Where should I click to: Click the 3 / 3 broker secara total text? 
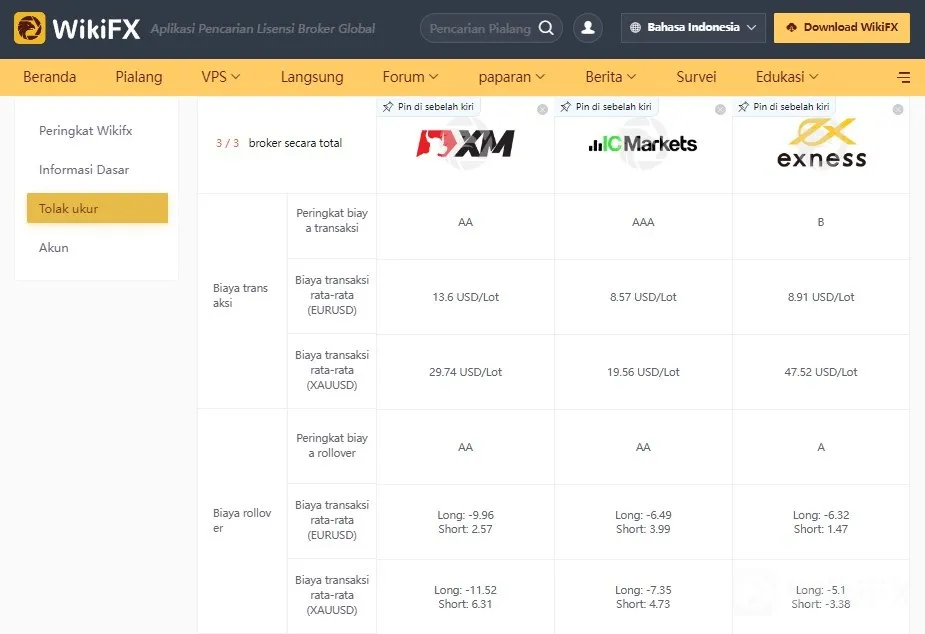tap(279, 143)
